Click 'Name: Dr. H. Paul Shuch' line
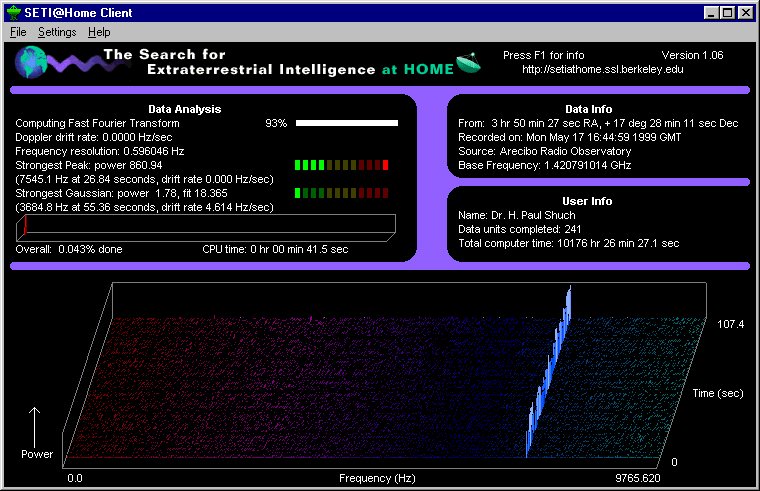The width and height of the screenshot is (760, 491). point(517,215)
